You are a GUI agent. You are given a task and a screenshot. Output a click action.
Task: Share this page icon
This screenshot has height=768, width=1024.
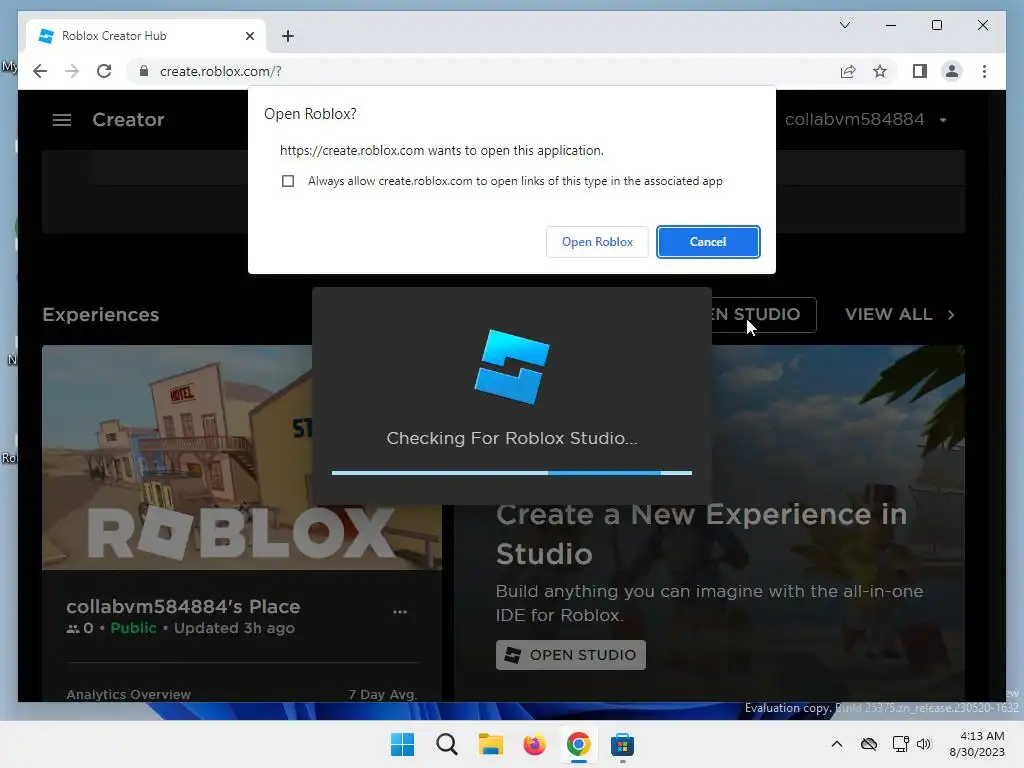pos(848,71)
